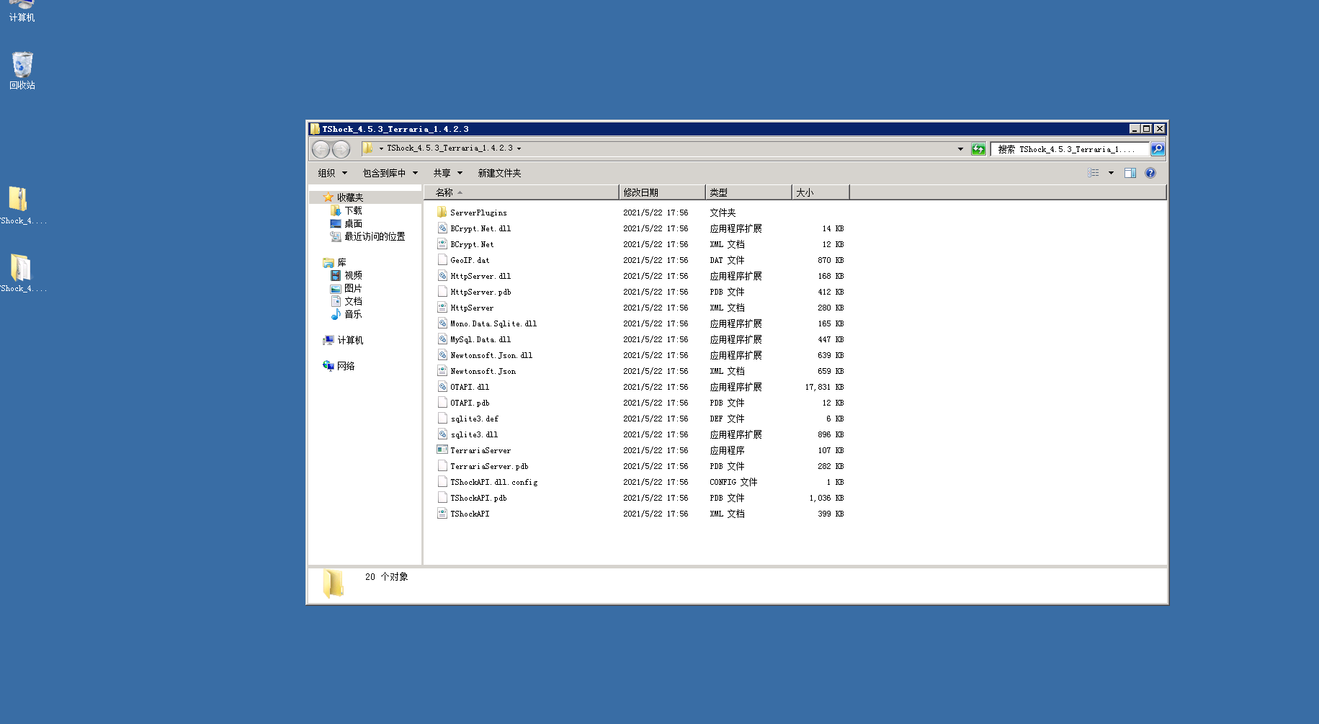
Task: Change view with the view icon
Action: [x=1094, y=173]
